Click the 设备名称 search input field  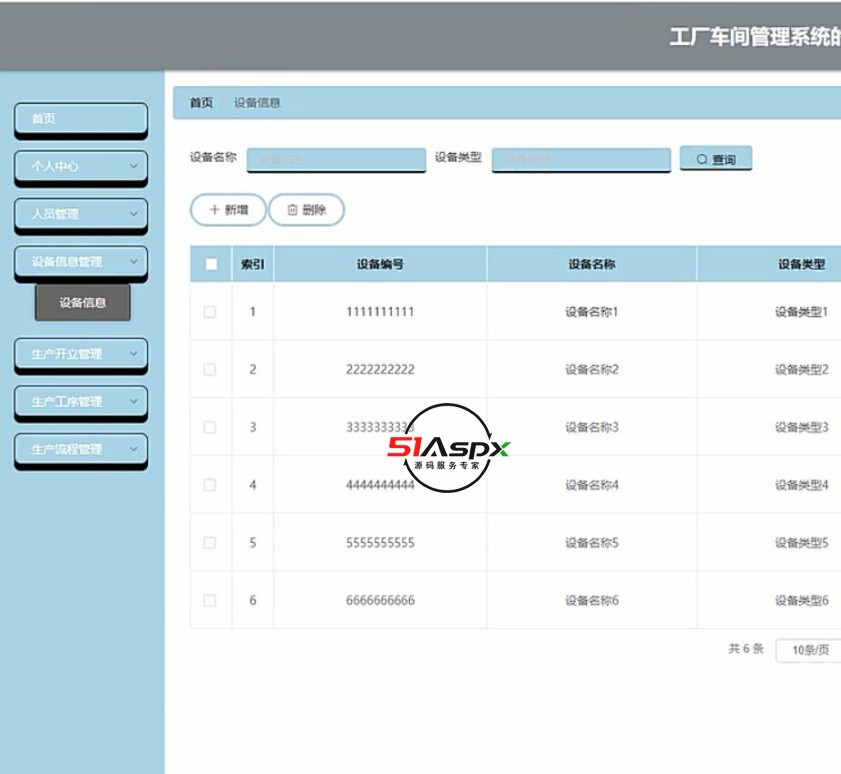[335, 159]
